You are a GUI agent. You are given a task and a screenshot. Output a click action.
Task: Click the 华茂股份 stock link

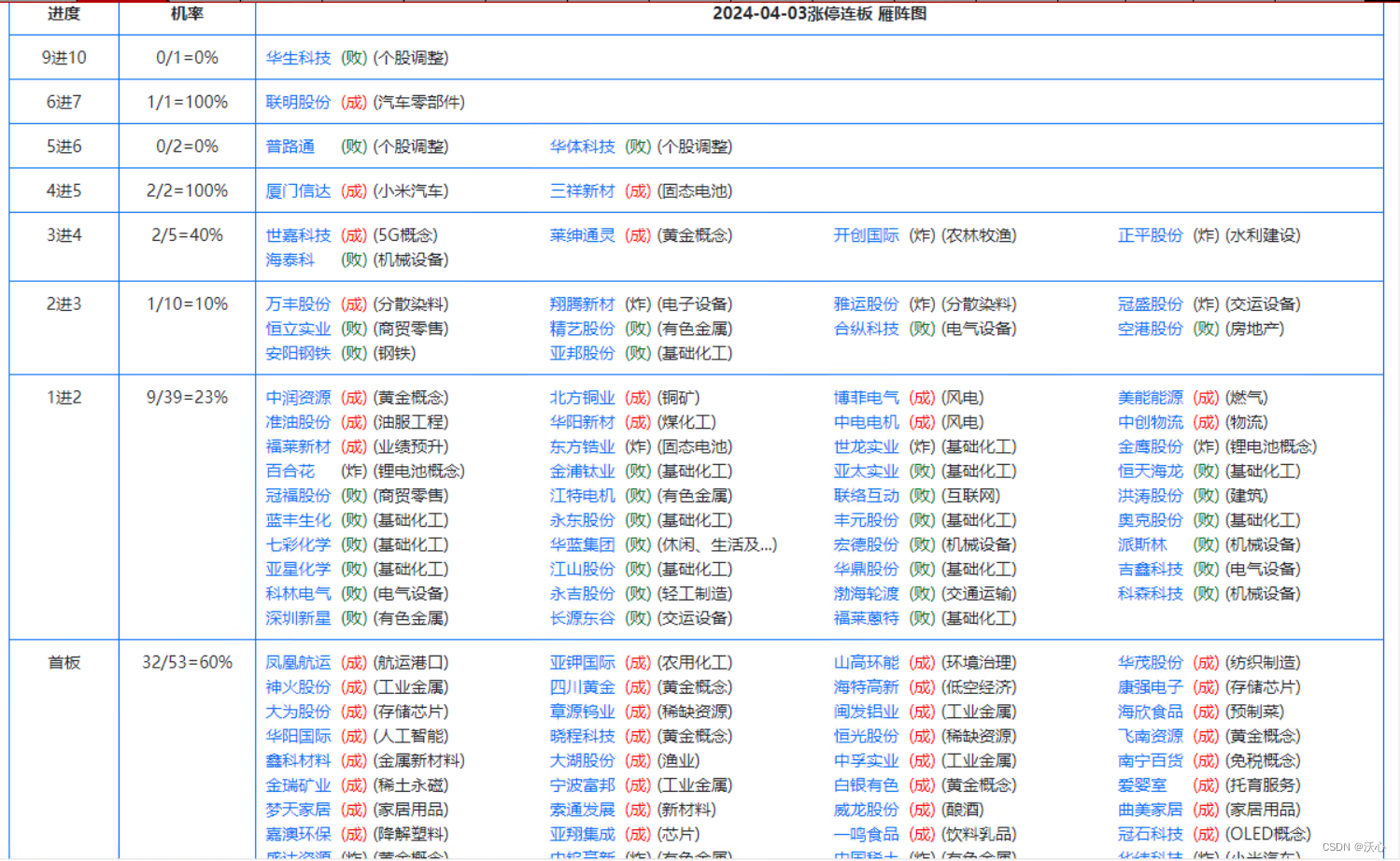pyautogui.click(x=1150, y=663)
